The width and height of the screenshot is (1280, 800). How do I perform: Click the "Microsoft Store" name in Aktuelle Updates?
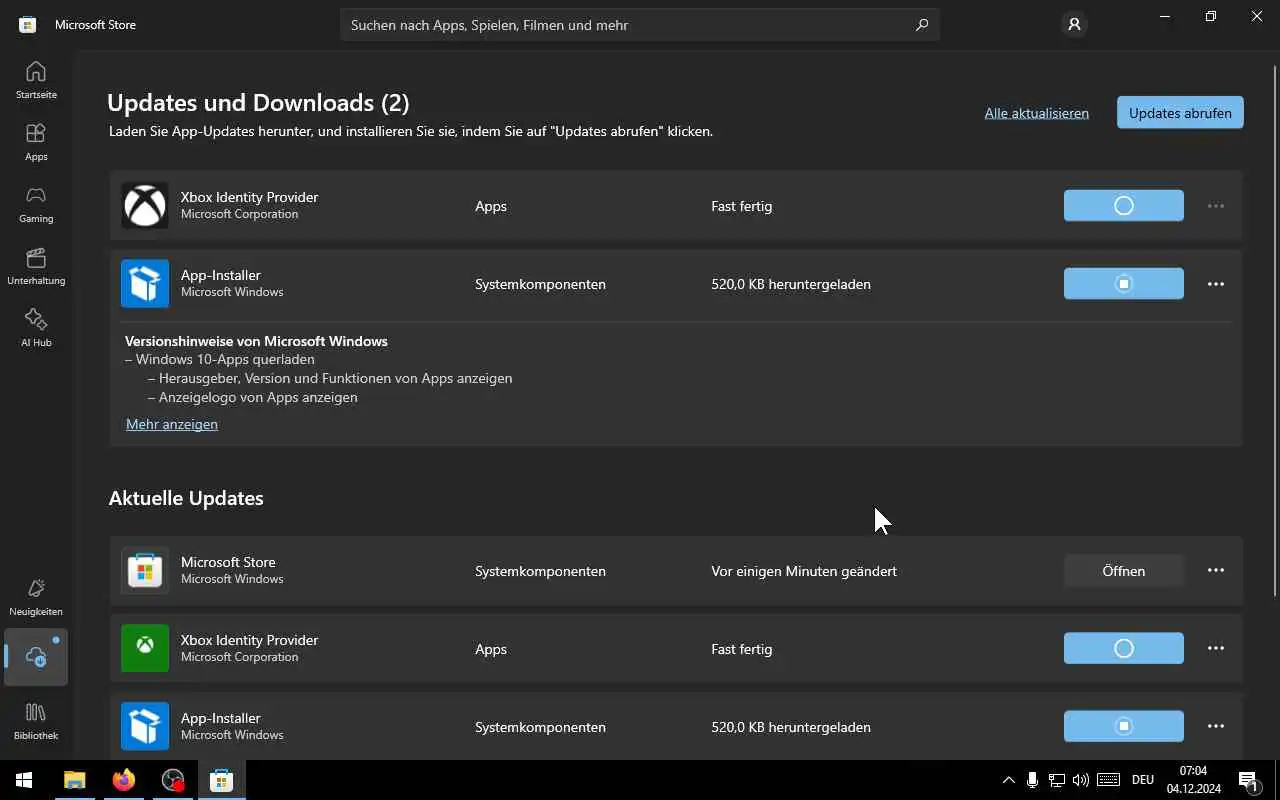tap(228, 562)
